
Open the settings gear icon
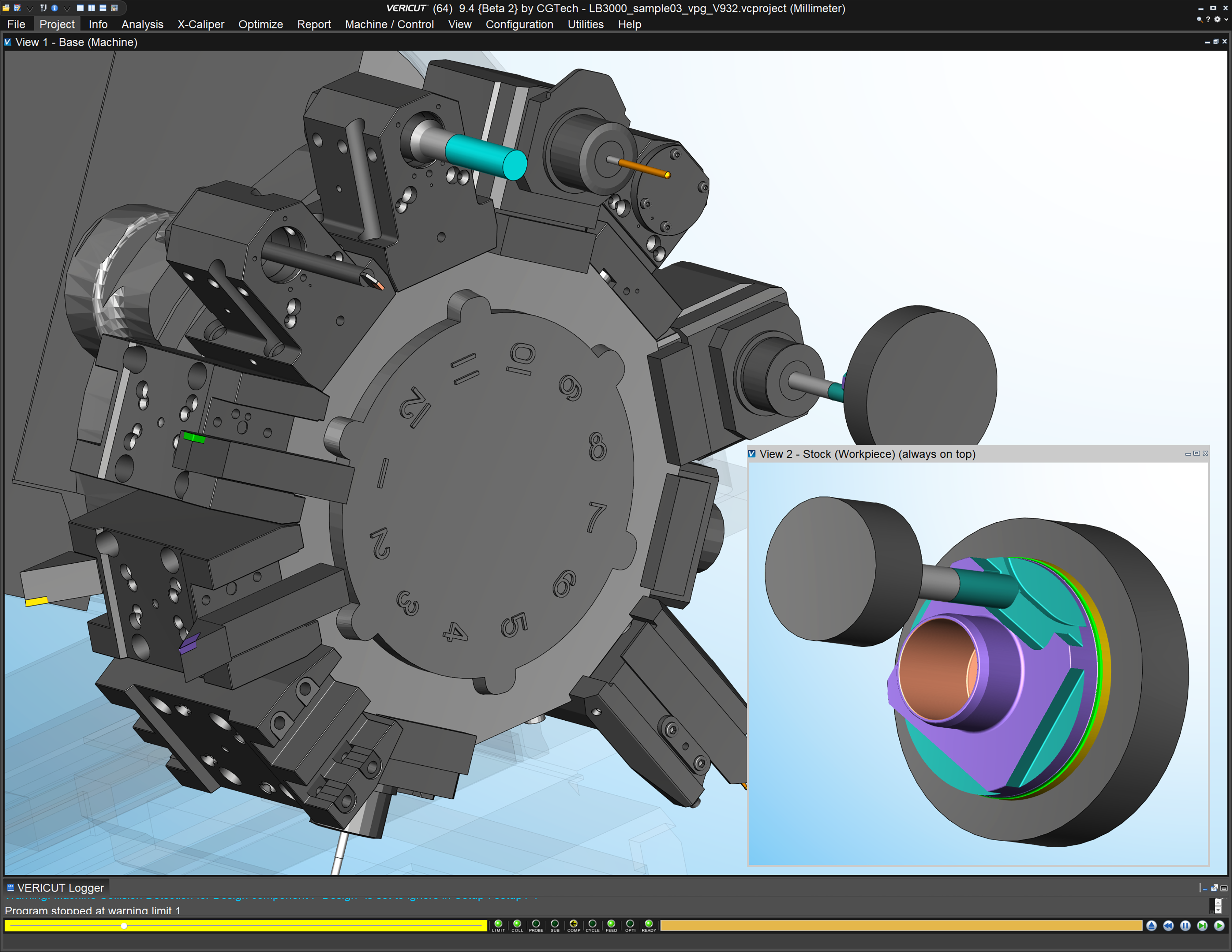point(1217,19)
